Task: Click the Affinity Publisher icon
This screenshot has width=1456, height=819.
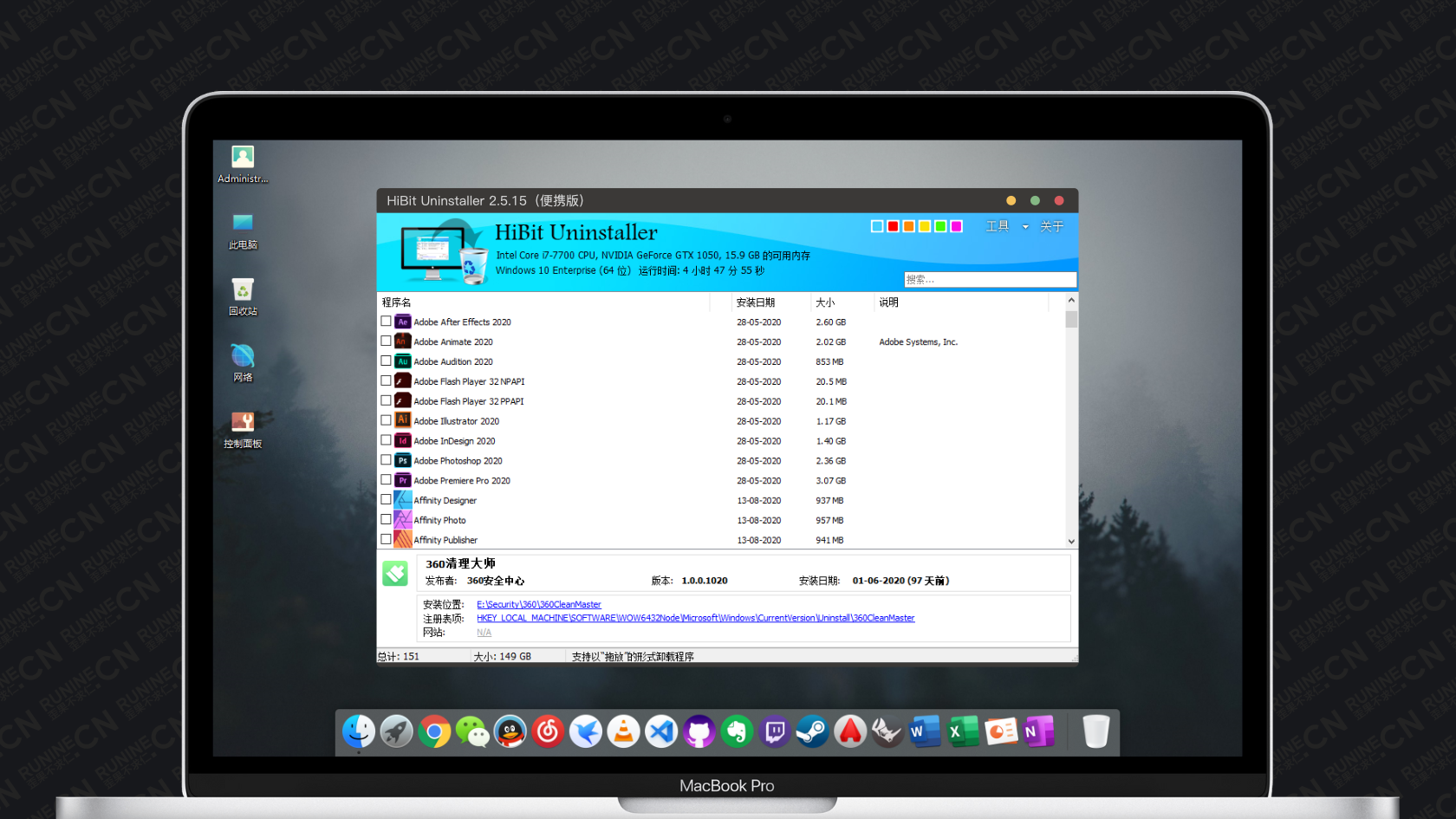Action: point(403,539)
